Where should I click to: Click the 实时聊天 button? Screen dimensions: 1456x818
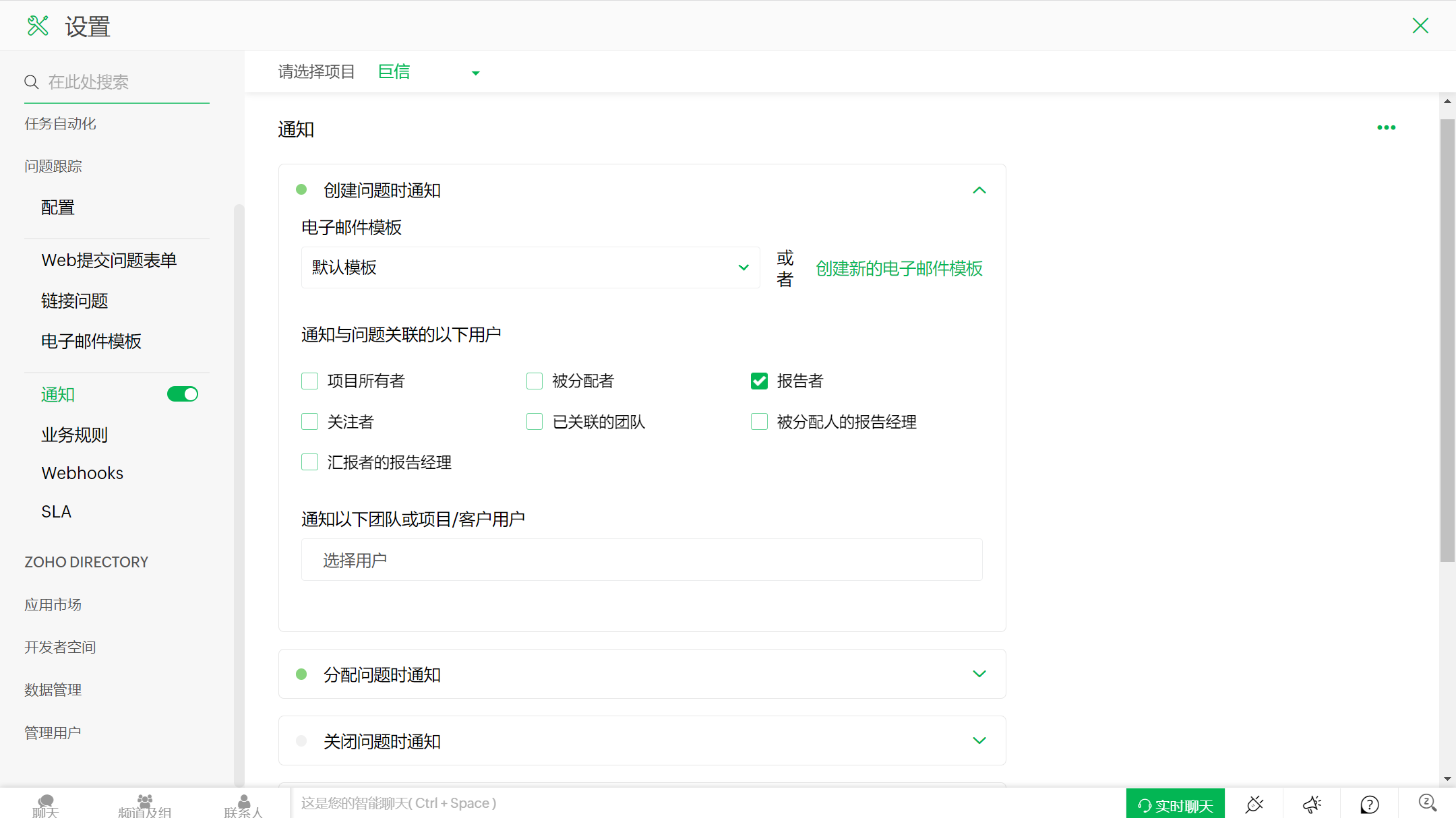click(x=1175, y=805)
